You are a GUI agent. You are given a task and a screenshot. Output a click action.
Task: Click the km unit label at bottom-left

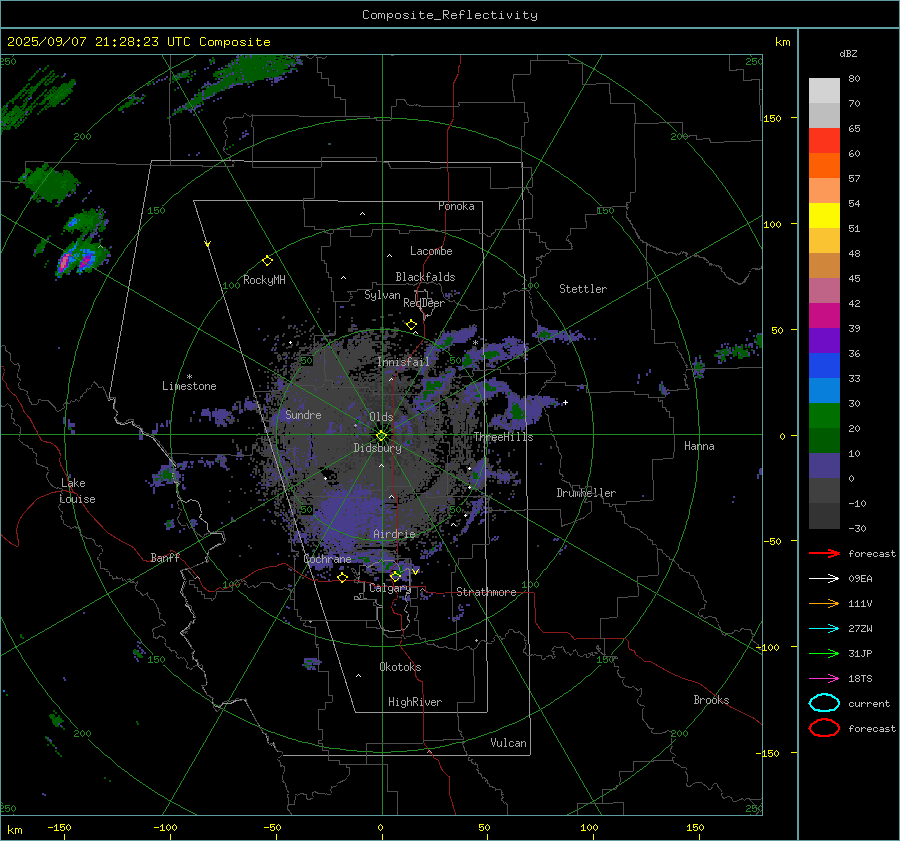[x=14, y=830]
